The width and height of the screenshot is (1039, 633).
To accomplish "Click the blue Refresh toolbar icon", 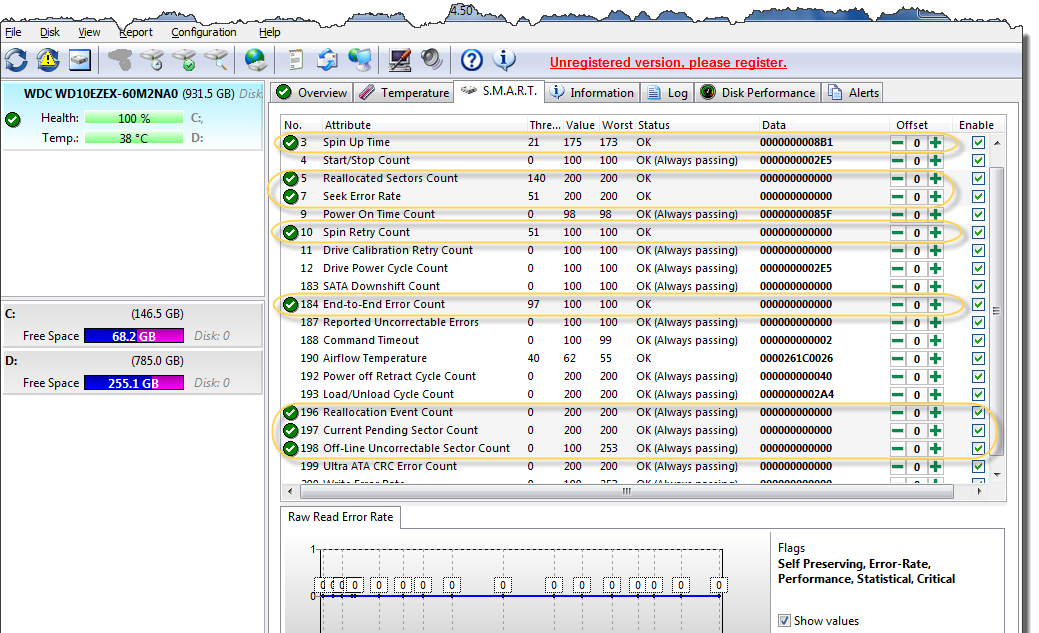I will pos(16,60).
